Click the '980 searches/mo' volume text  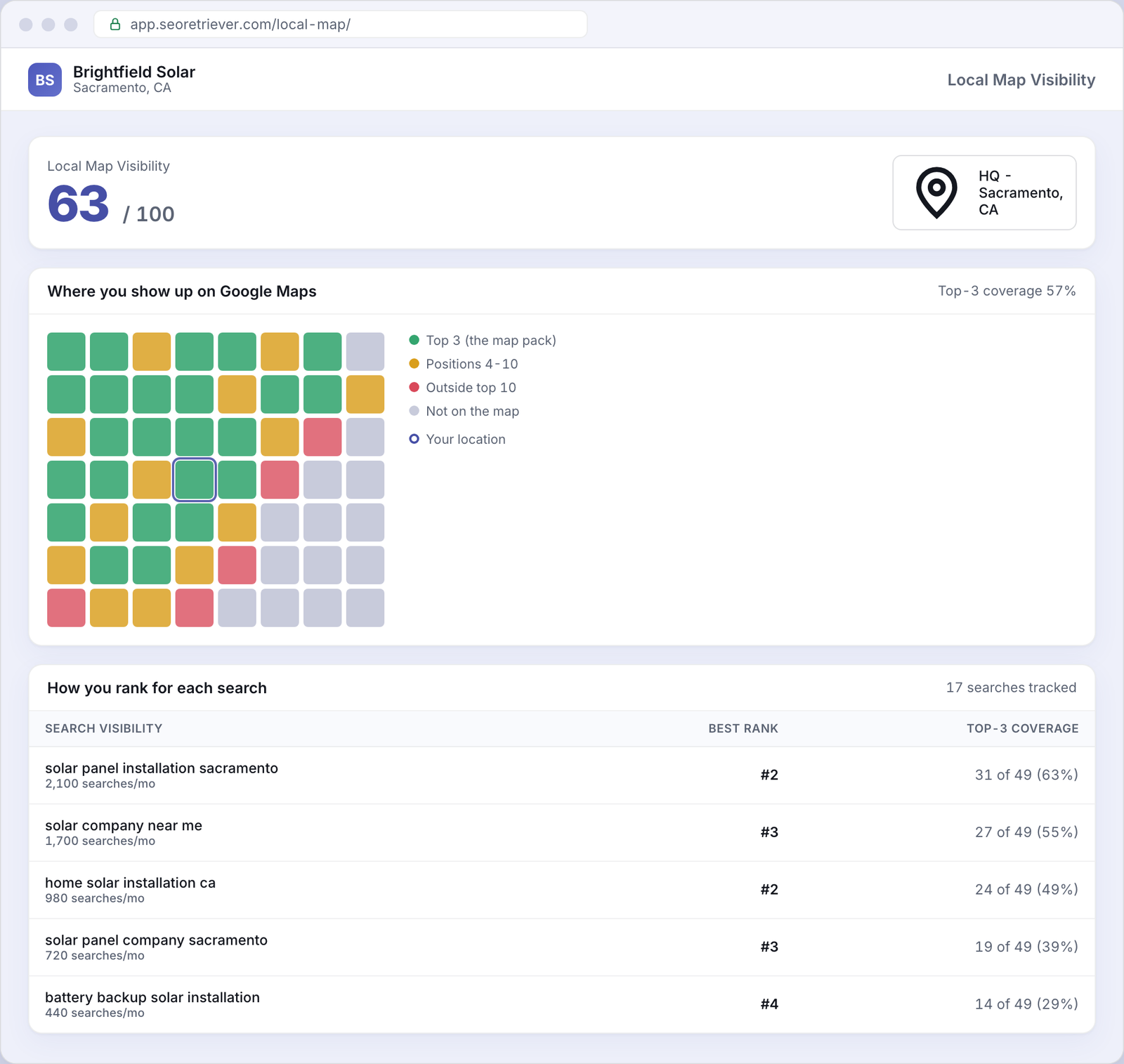point(95,898)
